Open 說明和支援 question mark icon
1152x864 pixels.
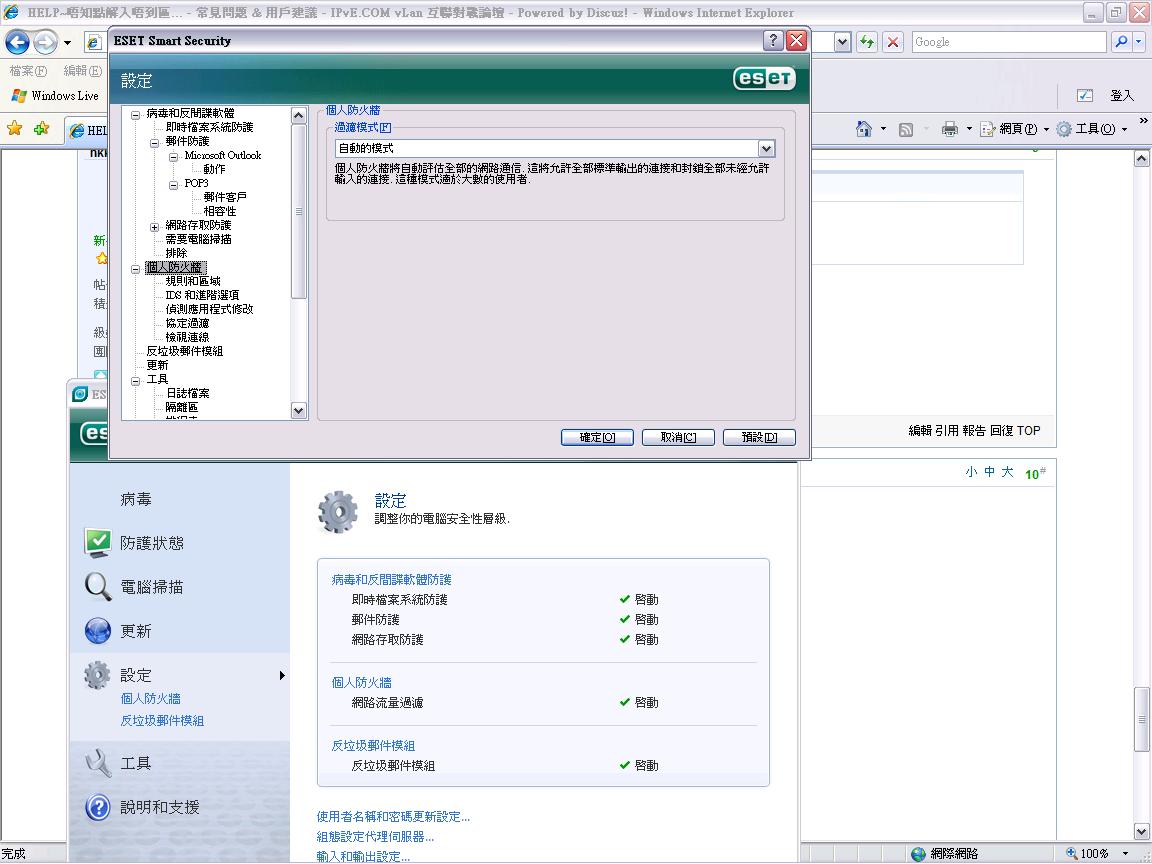point(98,807)
